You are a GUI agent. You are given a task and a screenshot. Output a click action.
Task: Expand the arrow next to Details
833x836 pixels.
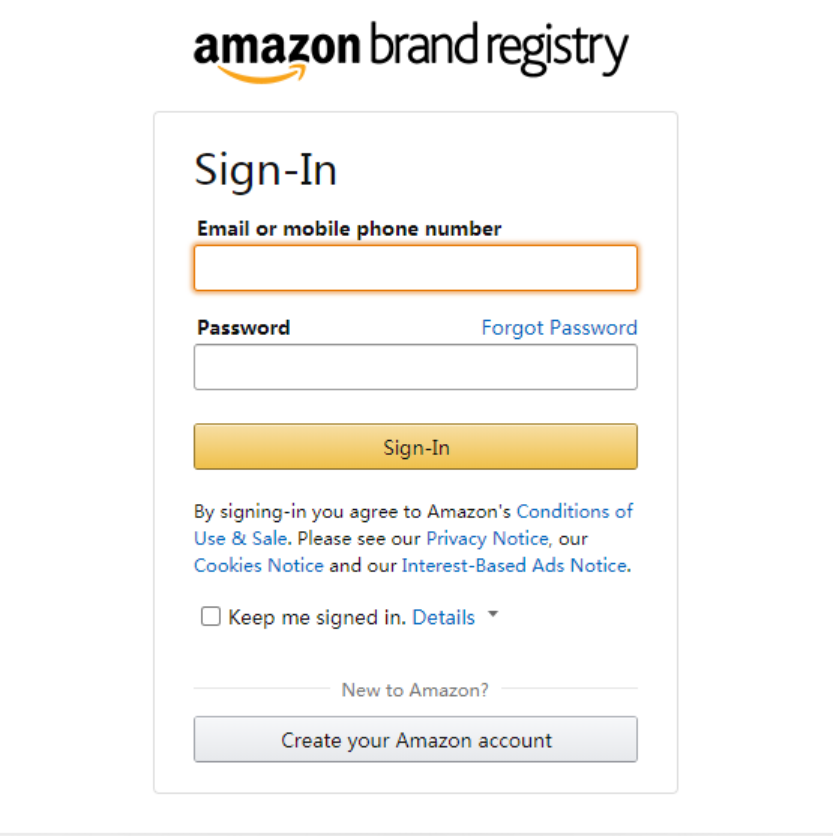[x=492, y=616]
